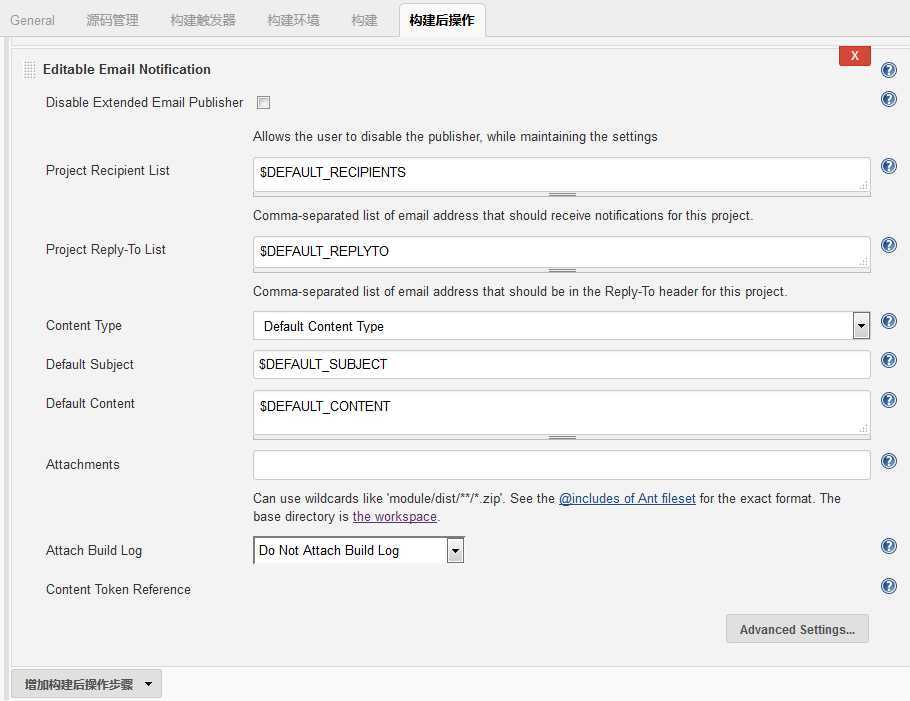Open the Attach Build Log dropdown
This screenshot has width=910, height=701.
[359, 550]
